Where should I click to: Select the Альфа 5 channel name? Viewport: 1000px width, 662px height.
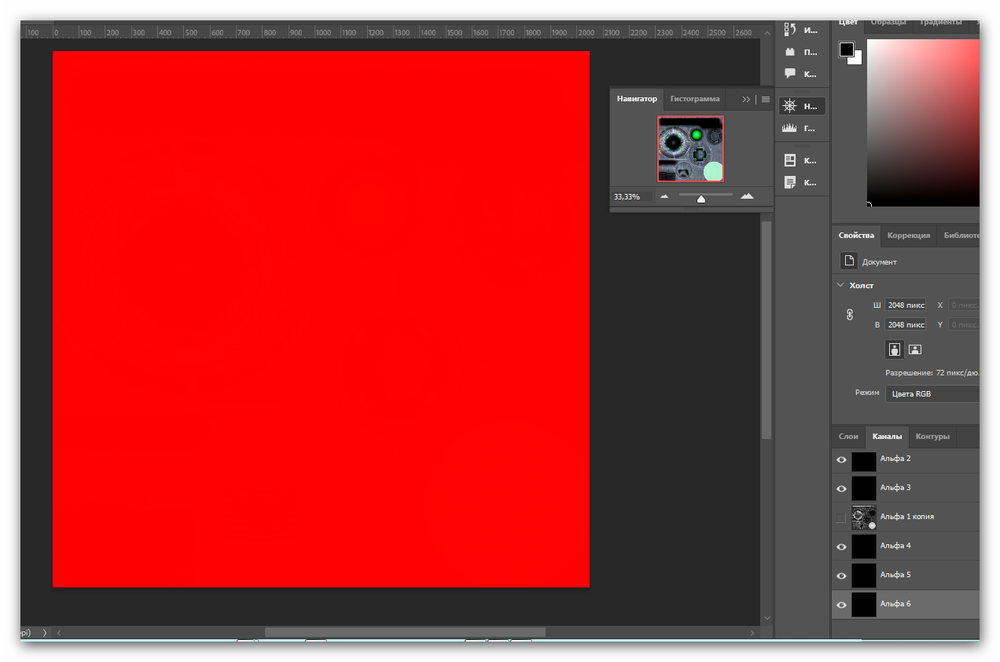point(895,575)
